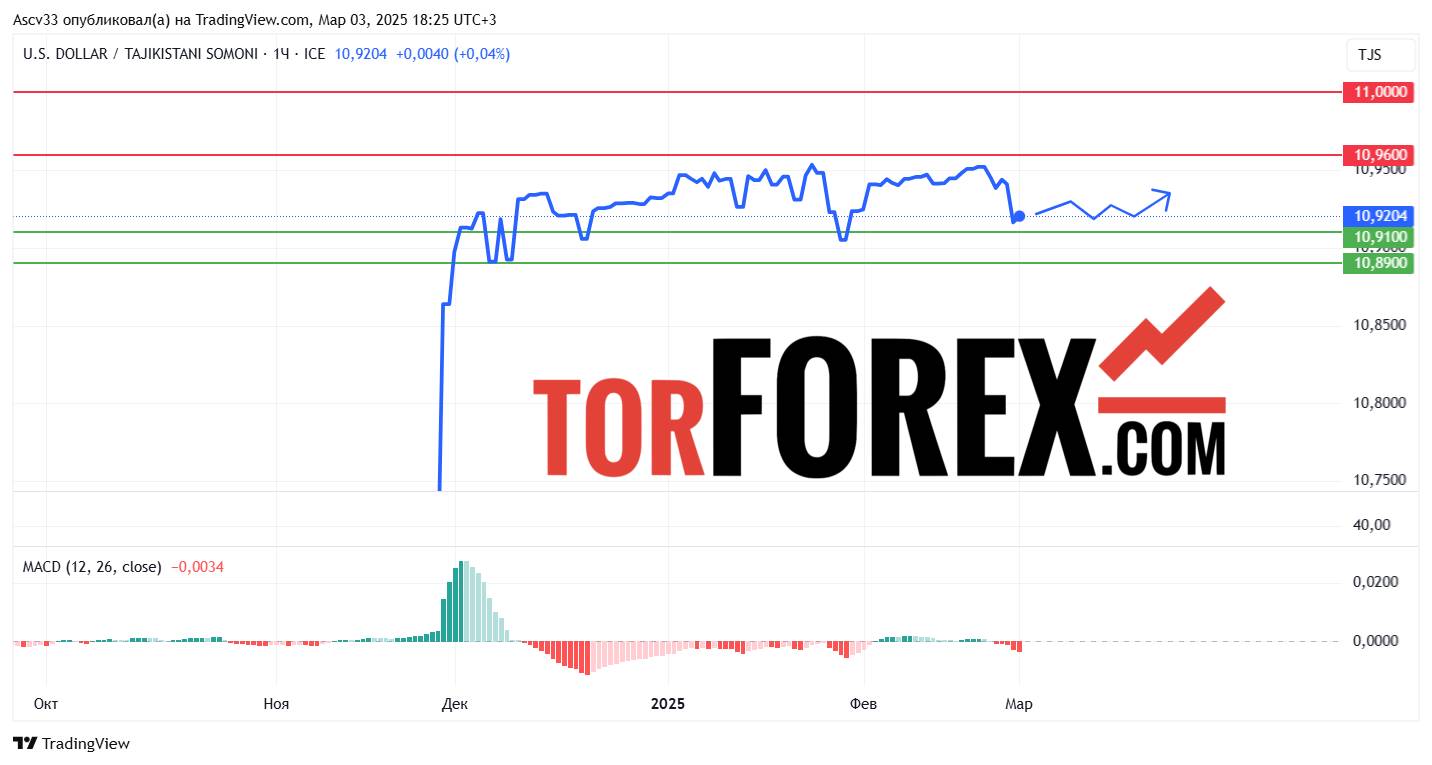Click the 40,00 axis value
Viewport: 1432px width, 765px height.
pos(1371,524)
